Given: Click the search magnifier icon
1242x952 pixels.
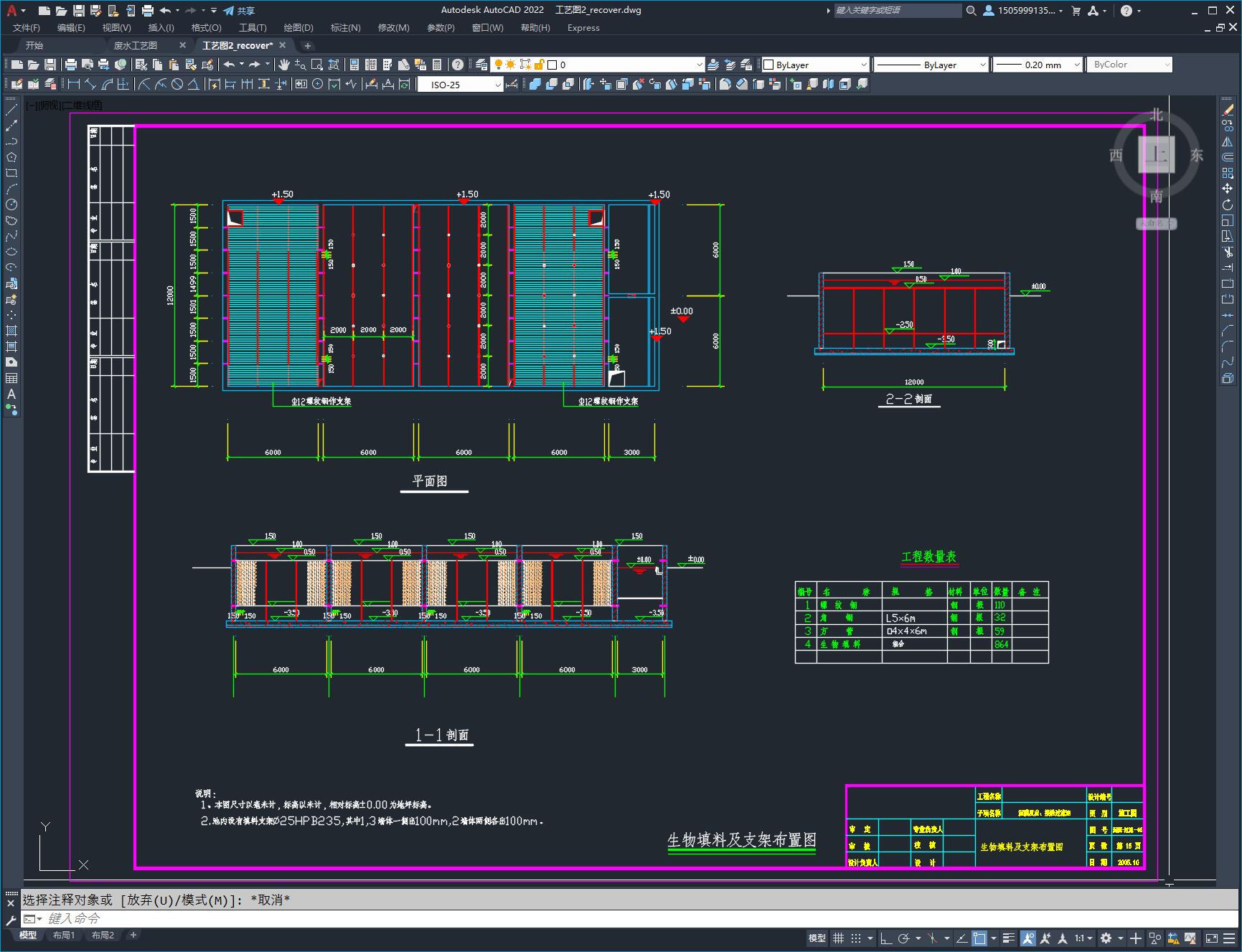Looking at the screenshot, I should (971, 11).
